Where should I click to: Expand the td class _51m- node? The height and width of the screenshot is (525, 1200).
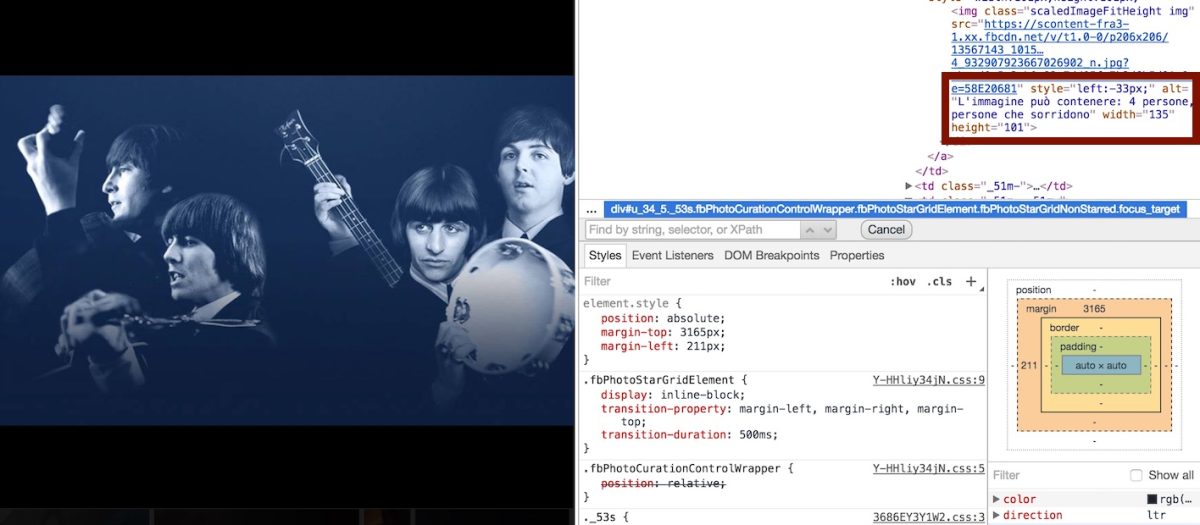(x=908, y=186)
